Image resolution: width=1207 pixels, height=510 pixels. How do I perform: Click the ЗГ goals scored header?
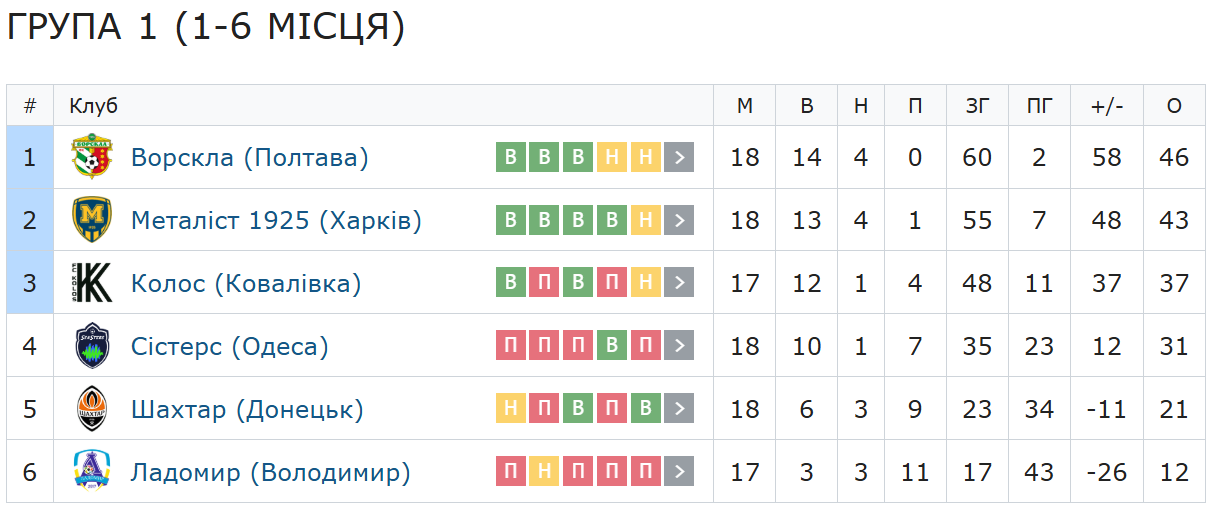pyautogui.click(x=977, y=106)
